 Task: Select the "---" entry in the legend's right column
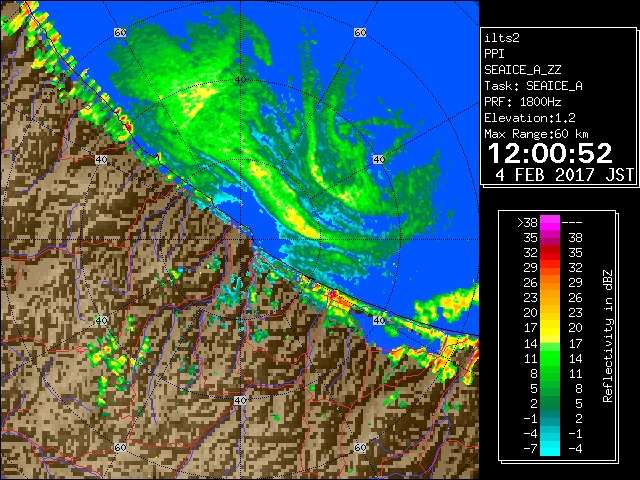(x=572, y=222)
